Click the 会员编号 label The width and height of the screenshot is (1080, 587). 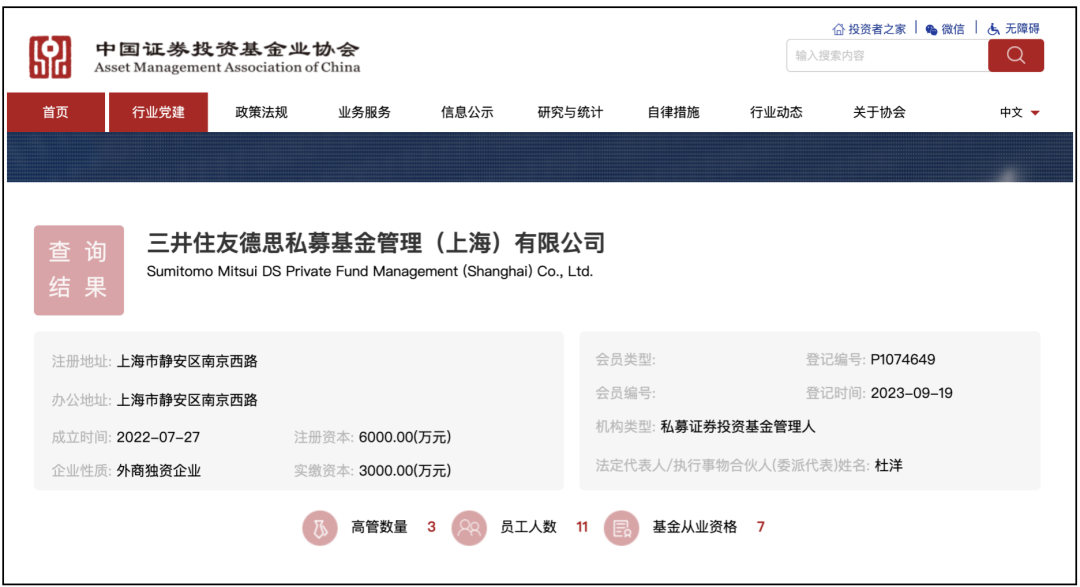(x=625, y=393)
